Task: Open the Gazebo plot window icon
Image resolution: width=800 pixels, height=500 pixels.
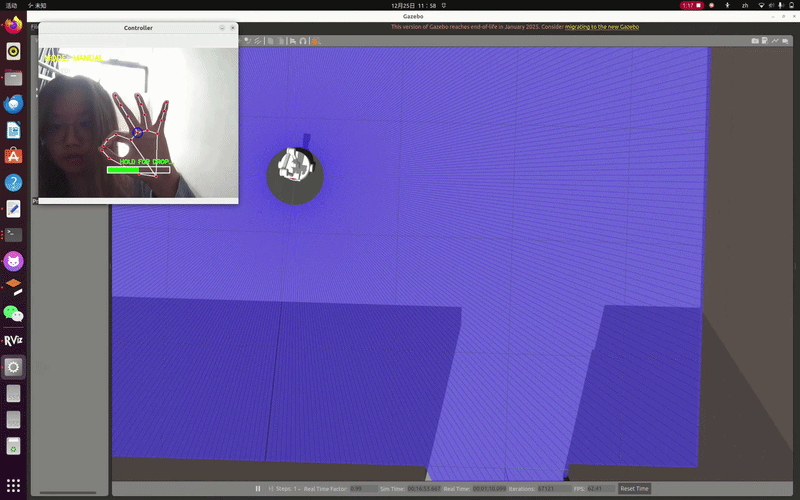Action: click(775, 41)
